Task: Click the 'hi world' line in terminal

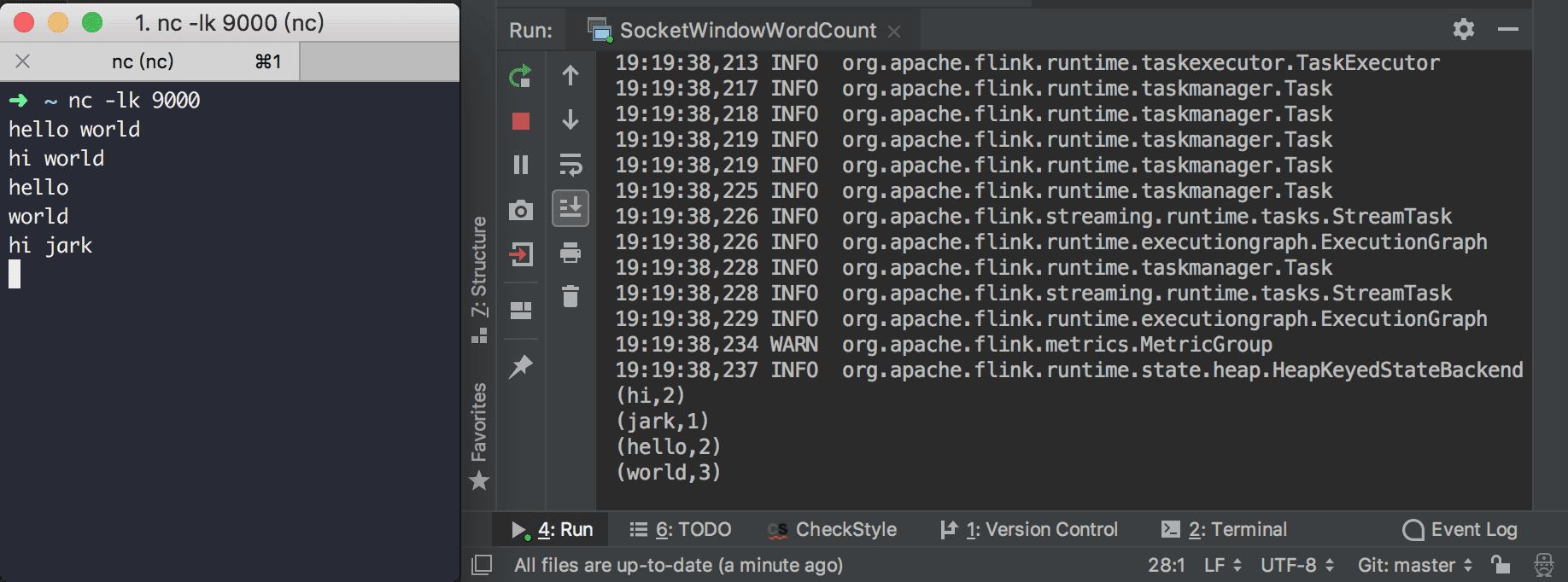Action: [x=56, y=159]
